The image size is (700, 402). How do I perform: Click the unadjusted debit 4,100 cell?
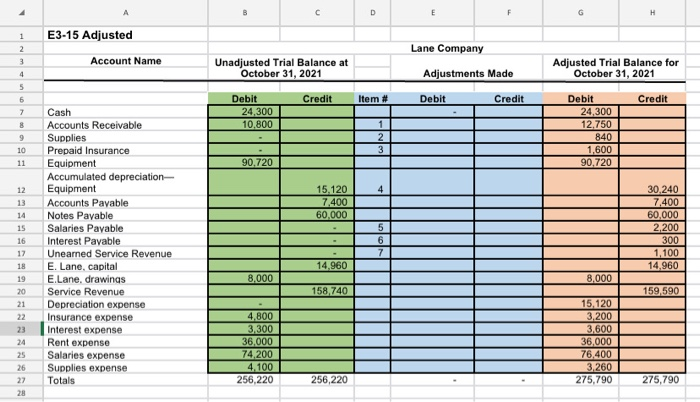point(244,367)
